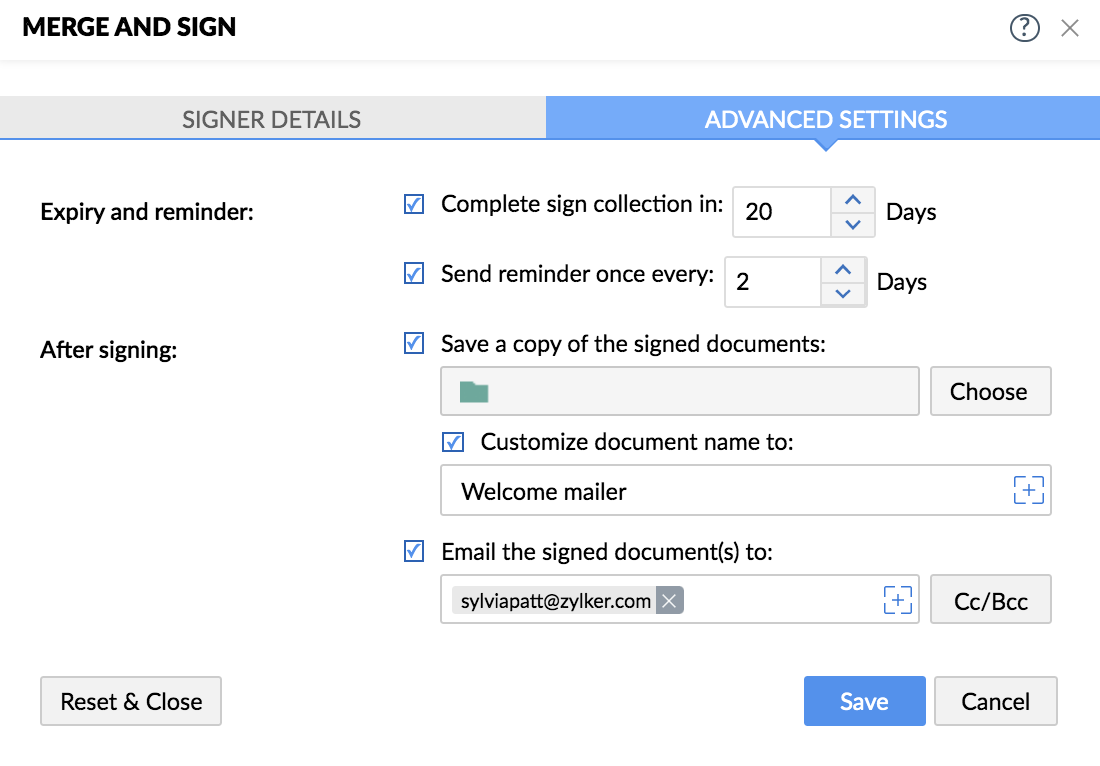This screenshot has height=766, width=1100.
Task: Decrease sign collection days with down arrow
Action: click(853, 224)
